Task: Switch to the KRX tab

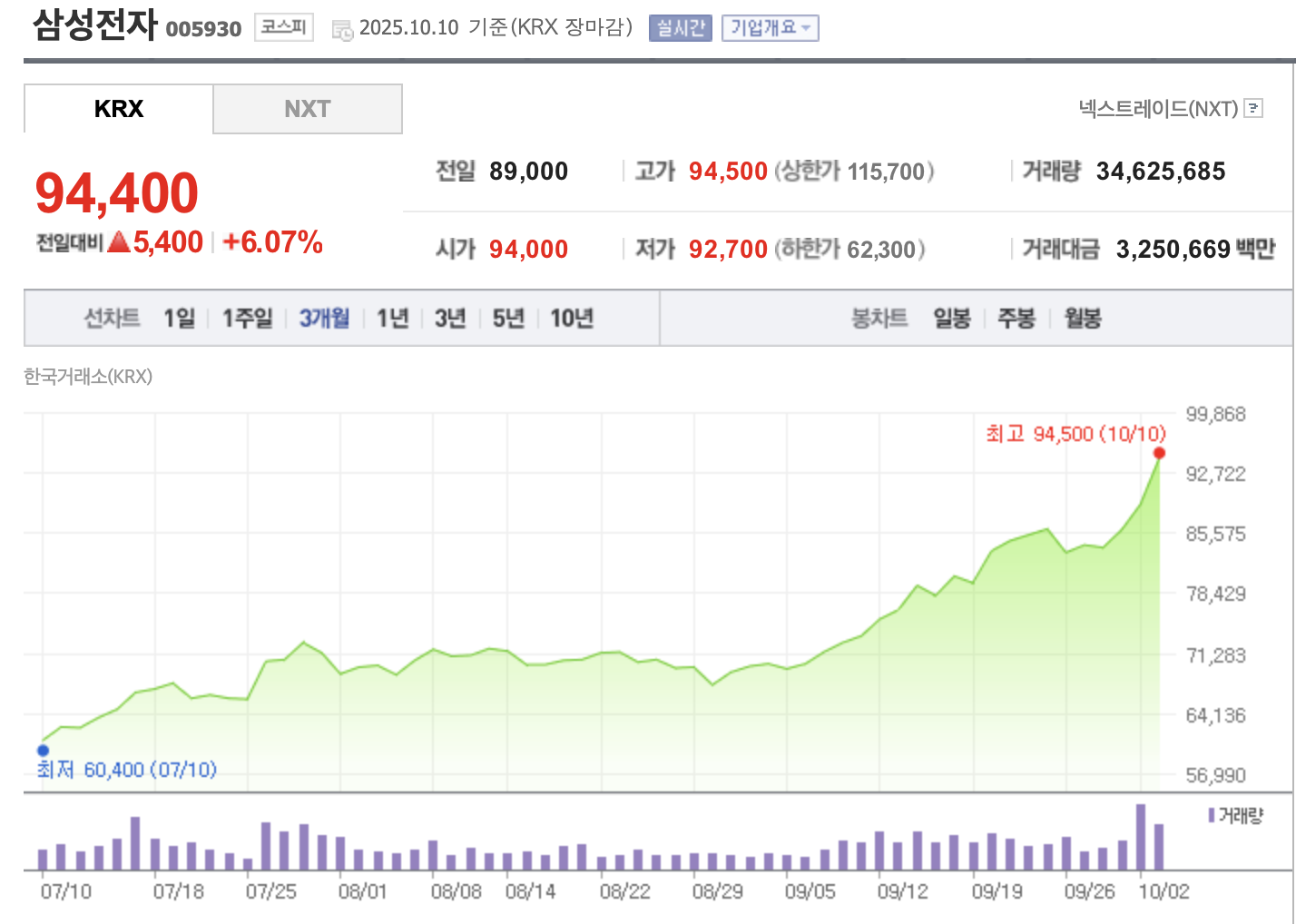Action: pyautogui.click(x=119, y=109)
